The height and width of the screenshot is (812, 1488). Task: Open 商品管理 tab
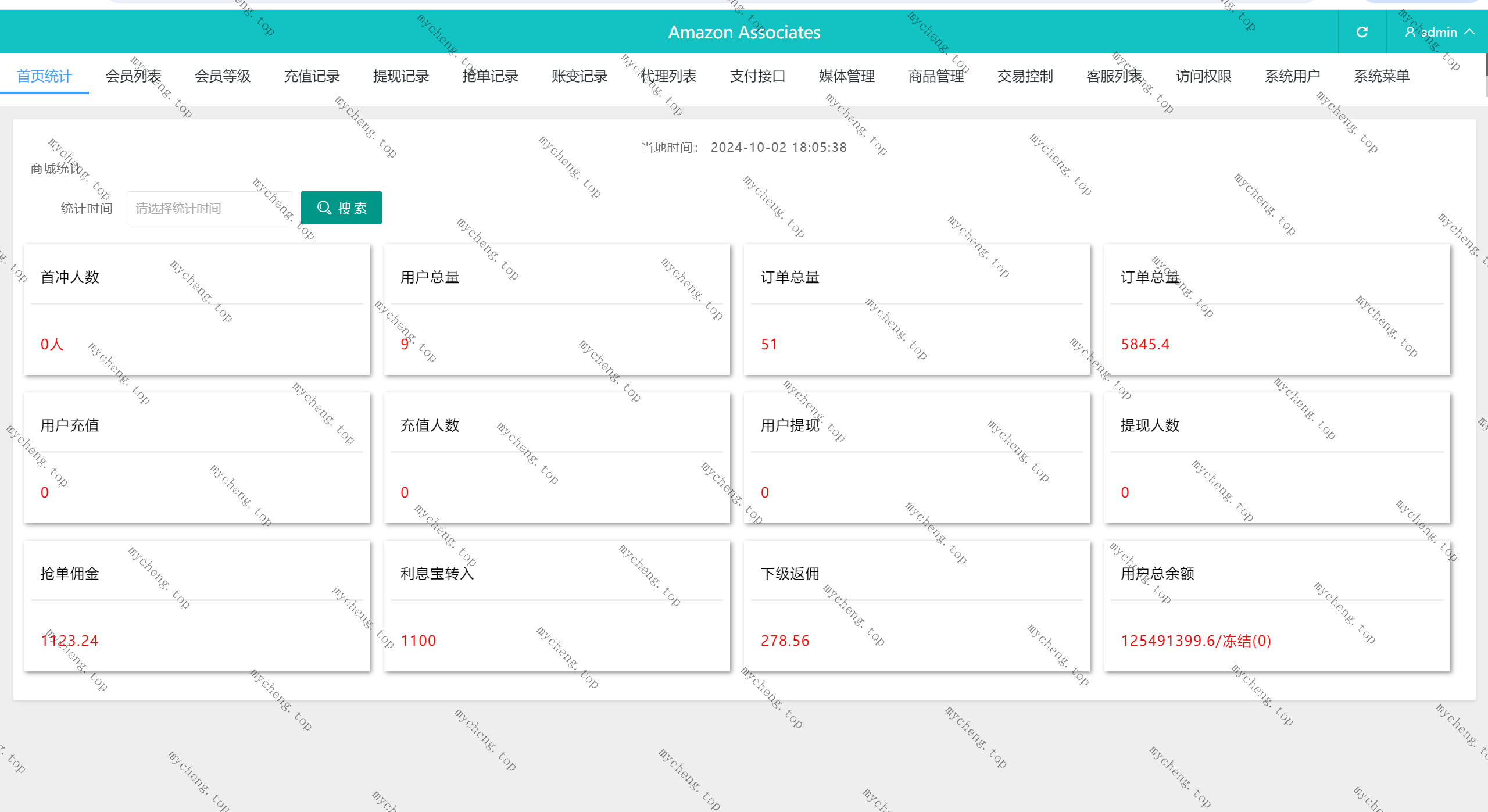[936, 76]
